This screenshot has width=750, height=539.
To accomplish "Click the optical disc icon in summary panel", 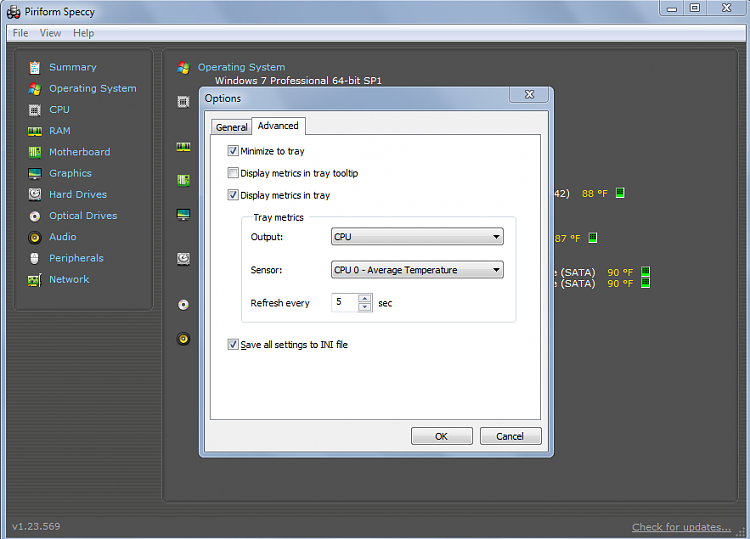I will point(183,305).
